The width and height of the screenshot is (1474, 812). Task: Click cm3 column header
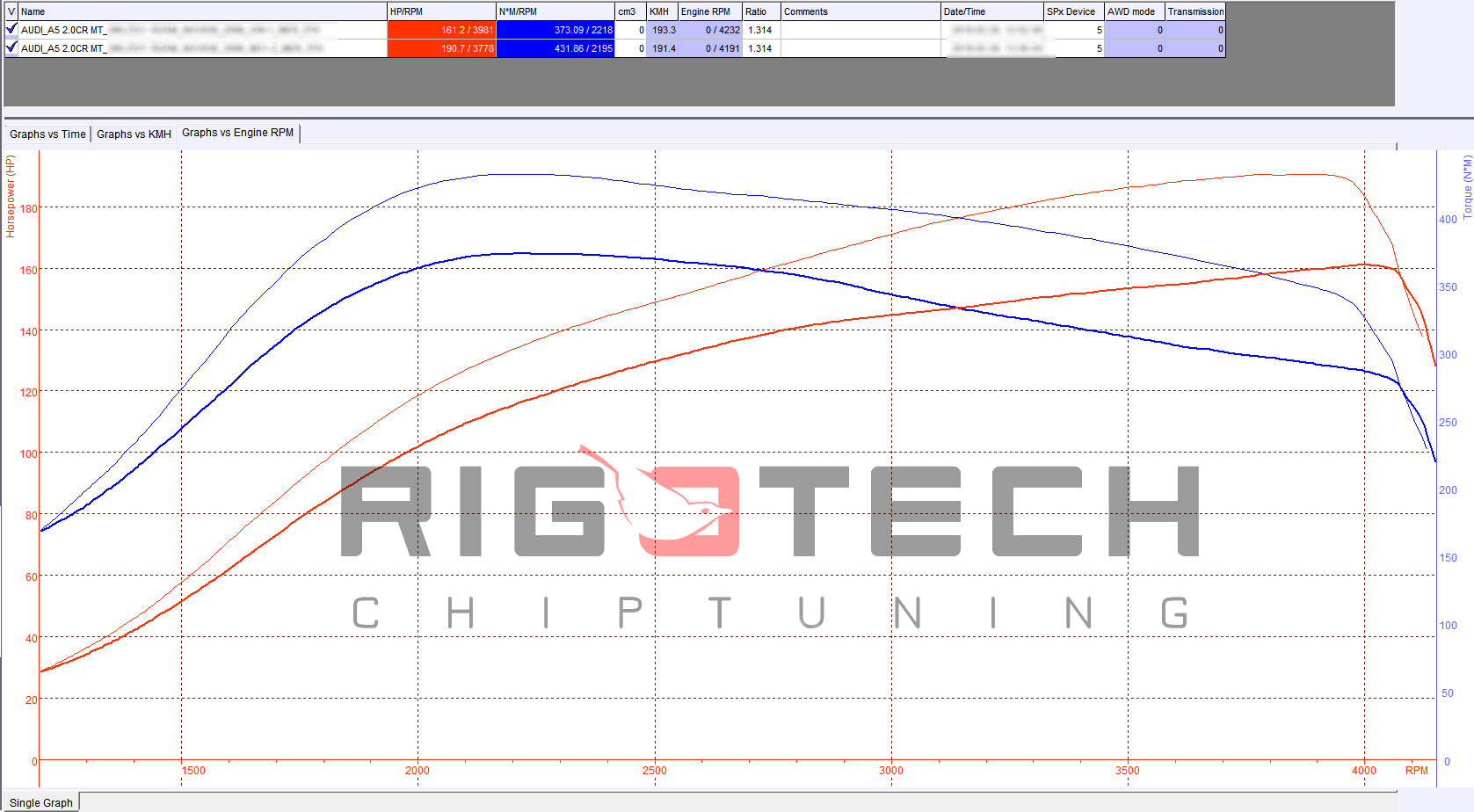630,11
